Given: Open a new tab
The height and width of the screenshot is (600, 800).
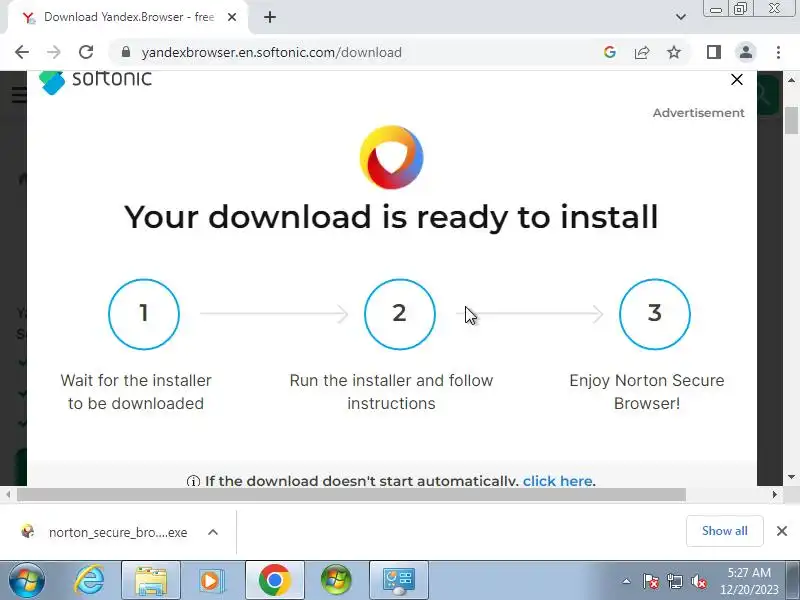Looking at the screenshot, I should click(270, 17).
